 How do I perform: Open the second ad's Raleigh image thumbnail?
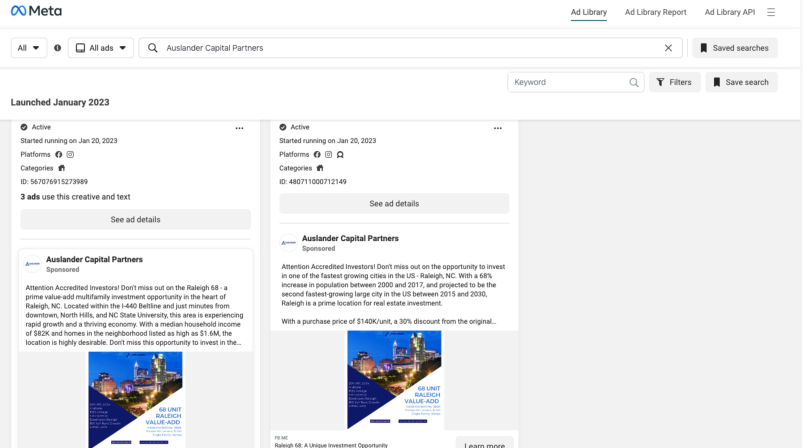[x=394, y=380]
